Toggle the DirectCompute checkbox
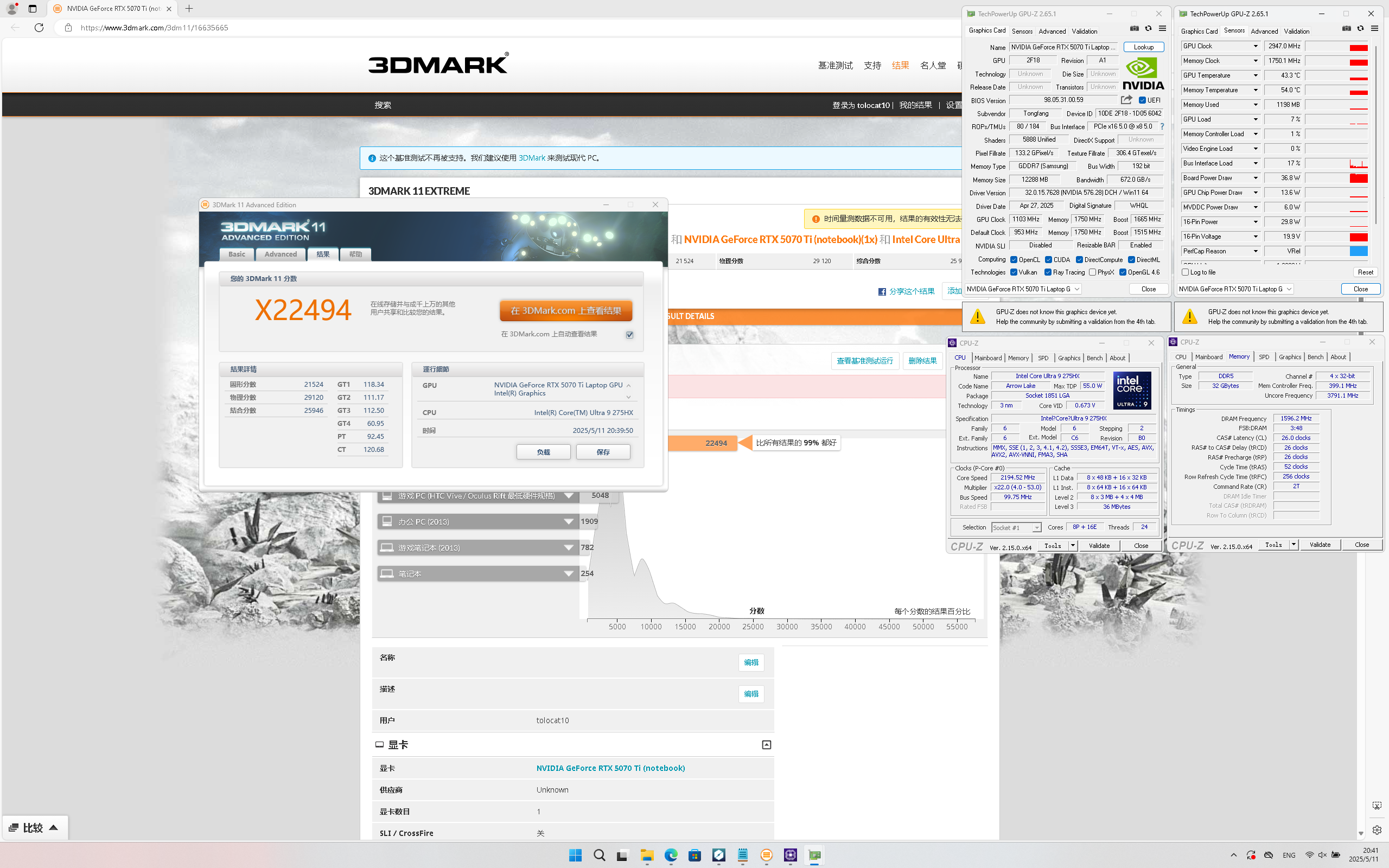Screen dimensions: 1389x868 tap(1079, 260)
